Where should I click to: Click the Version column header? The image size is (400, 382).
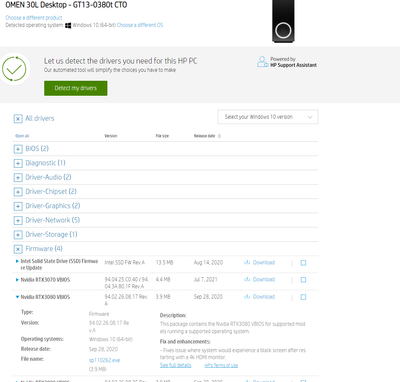point(111,136)
